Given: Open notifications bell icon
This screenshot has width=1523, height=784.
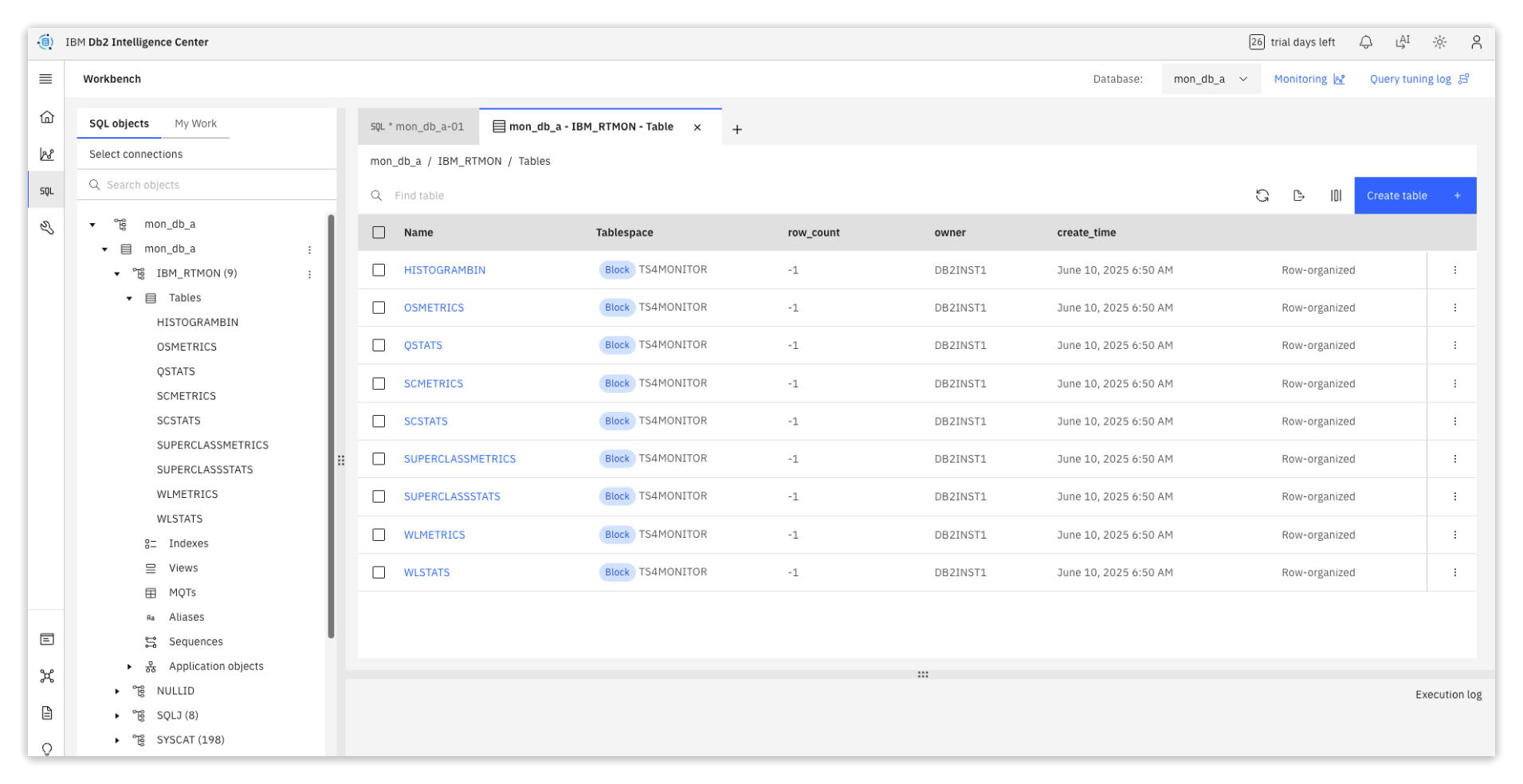Looking at the screenshot, I should point(1365,42).
